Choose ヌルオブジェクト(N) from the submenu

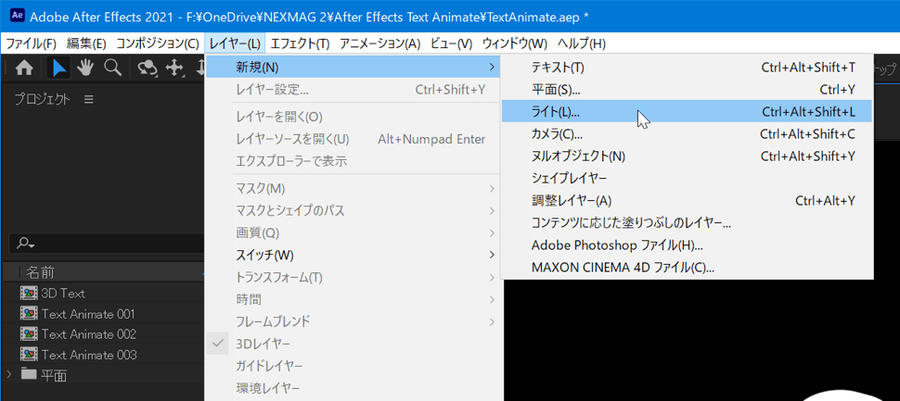click(687, 156)
